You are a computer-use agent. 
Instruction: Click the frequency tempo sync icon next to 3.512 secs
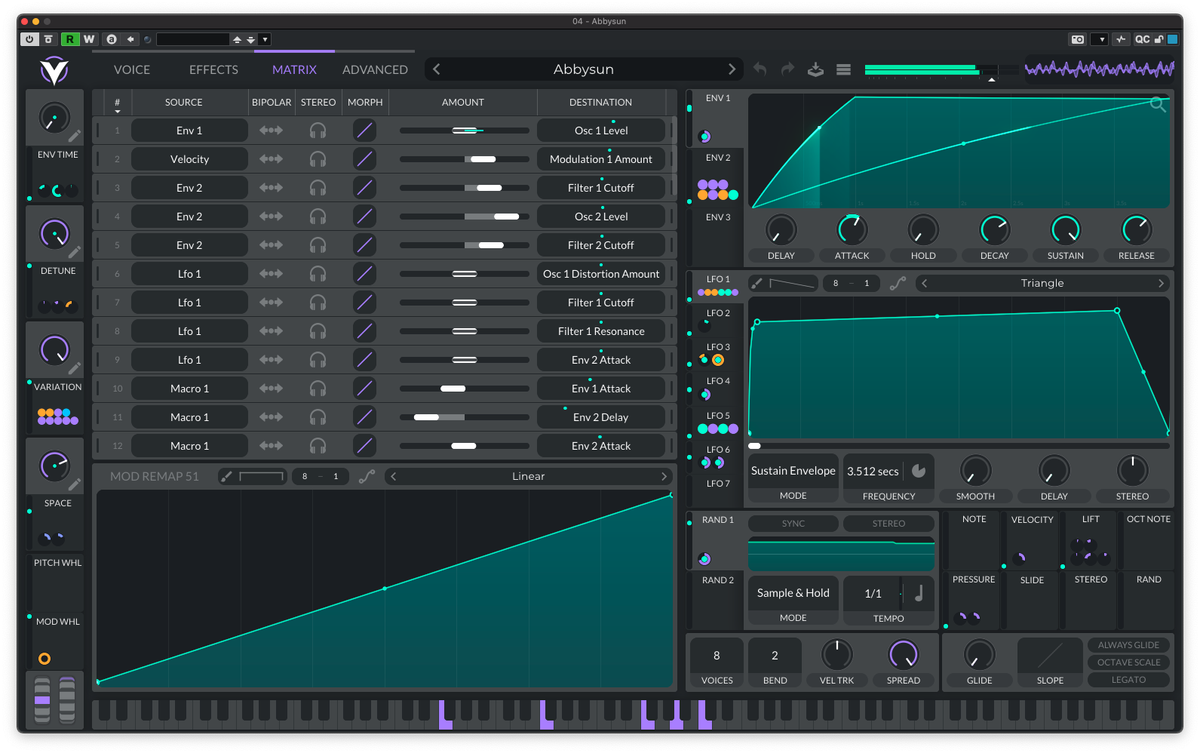918,470
